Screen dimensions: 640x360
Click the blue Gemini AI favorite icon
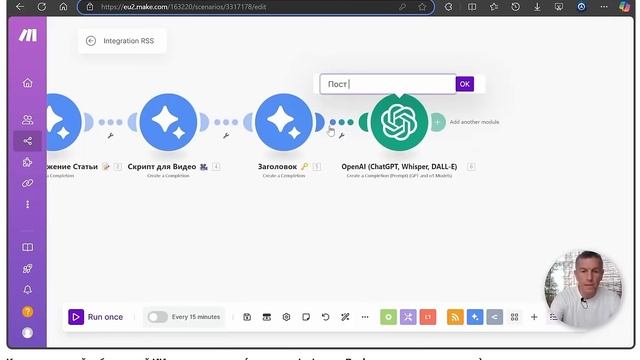[x=475, y=317]
